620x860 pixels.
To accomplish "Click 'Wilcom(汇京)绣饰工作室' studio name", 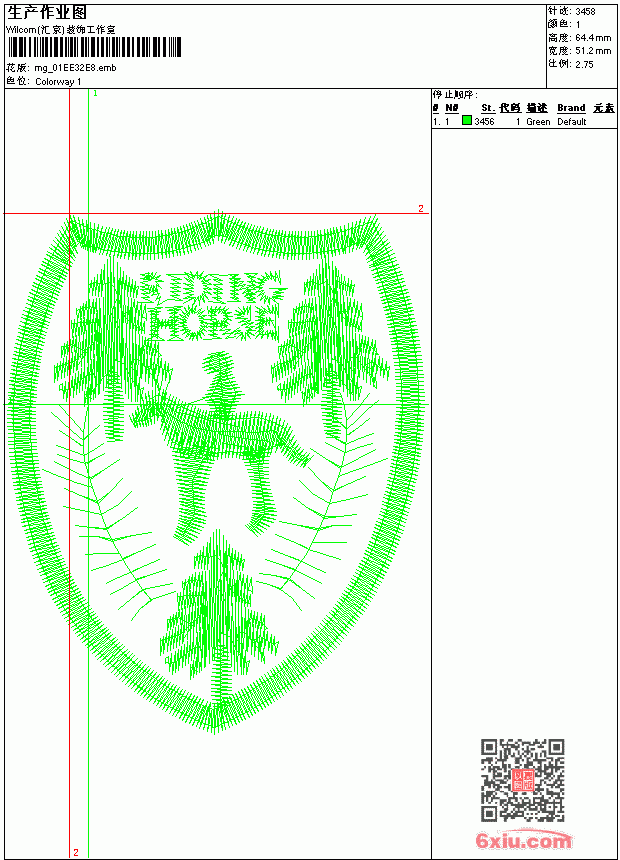I will pos(61,30).
